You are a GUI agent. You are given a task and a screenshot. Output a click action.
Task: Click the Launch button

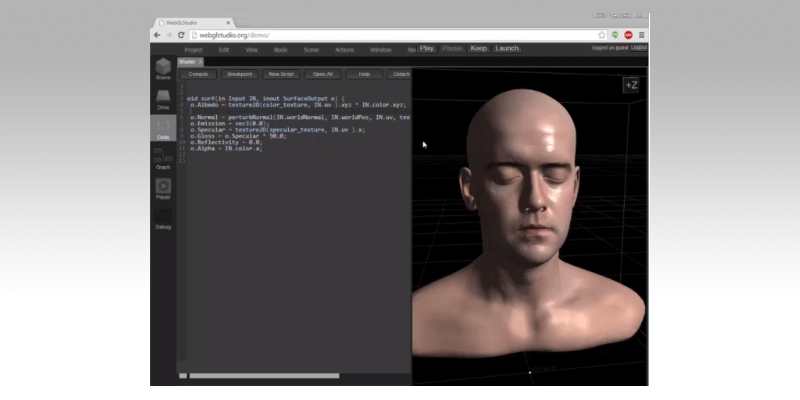click(507, 48)
